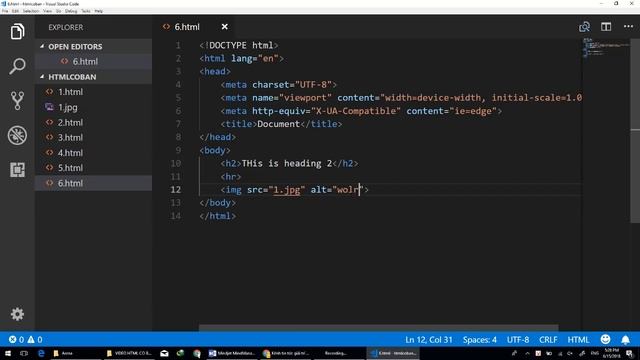Image resolution: width=640 pixels, height=360 pixels.
Task: Open the File menu
Action: 5,11
